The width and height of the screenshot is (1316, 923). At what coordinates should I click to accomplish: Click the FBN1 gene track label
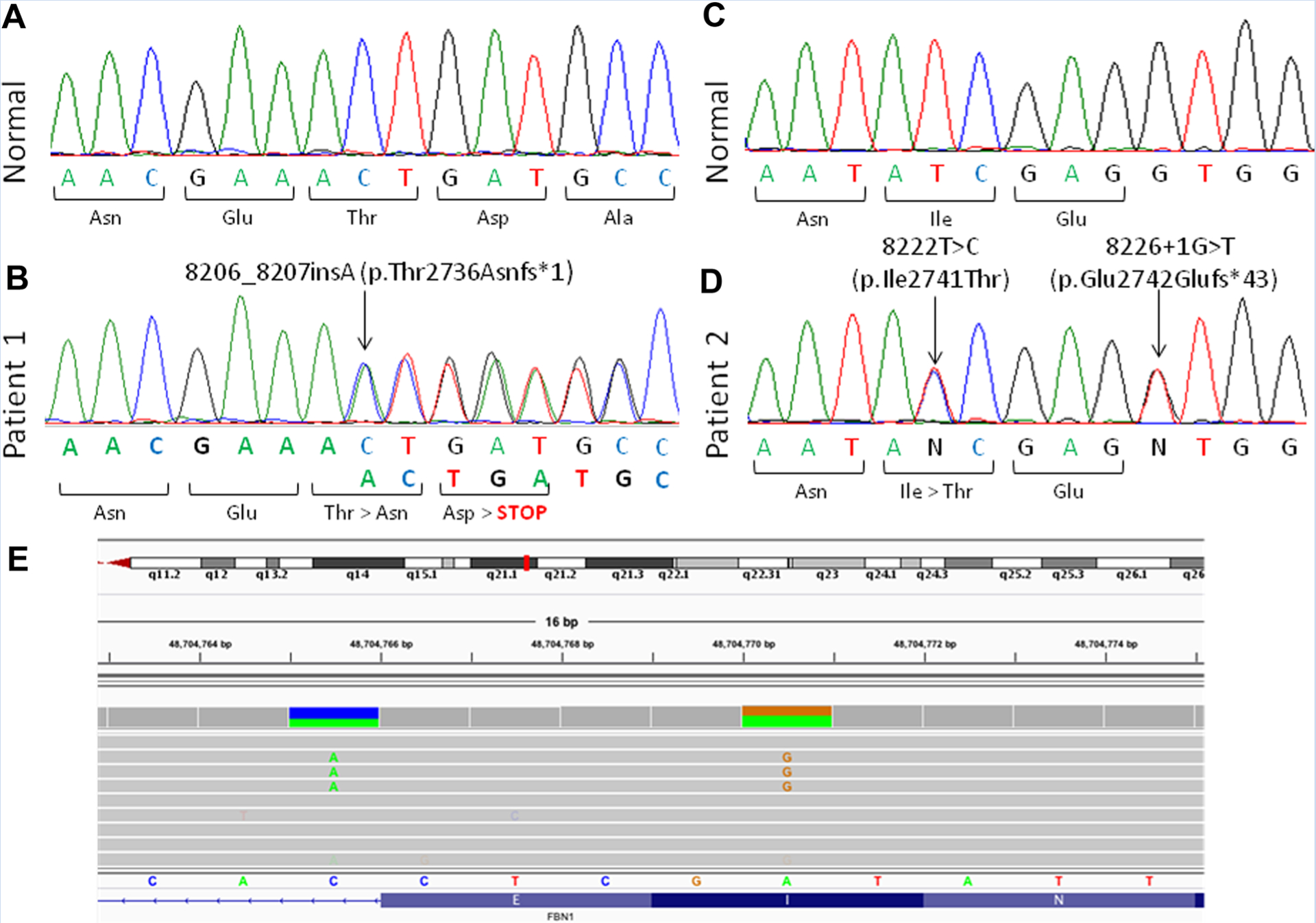tap(560, 917)
